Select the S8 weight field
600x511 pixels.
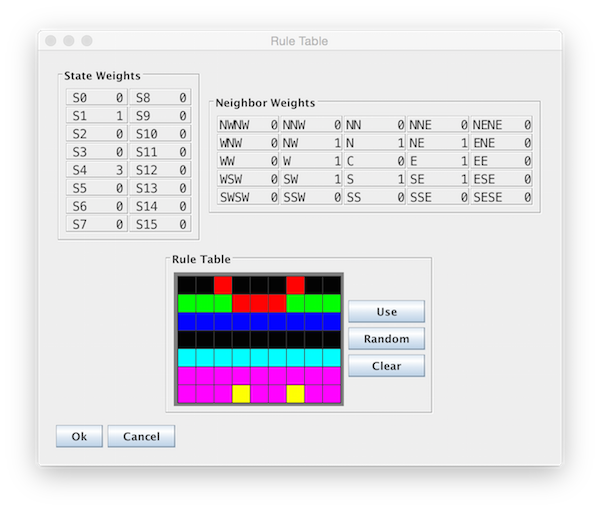click(x=160, y=98)
